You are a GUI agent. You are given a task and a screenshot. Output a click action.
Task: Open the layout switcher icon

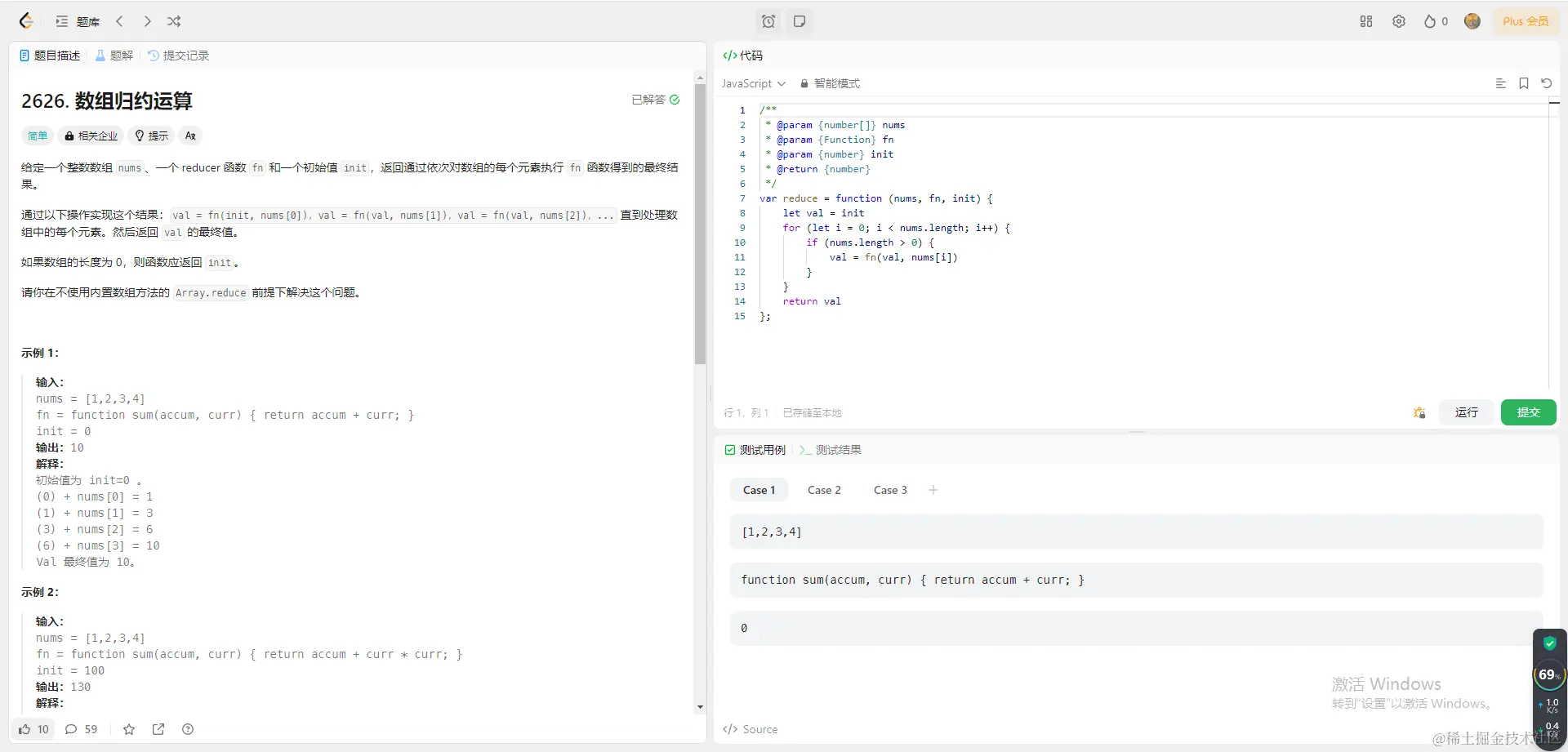coord(1366,21)
